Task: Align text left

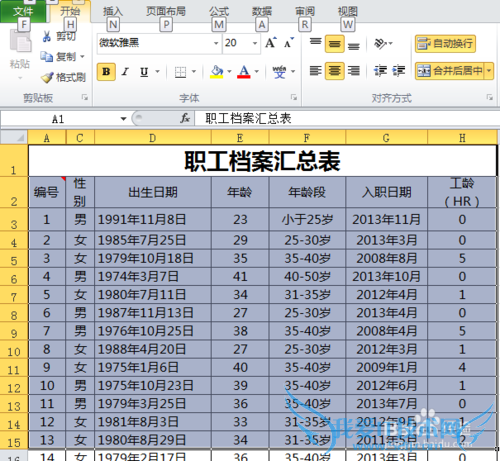Action: 315,71
